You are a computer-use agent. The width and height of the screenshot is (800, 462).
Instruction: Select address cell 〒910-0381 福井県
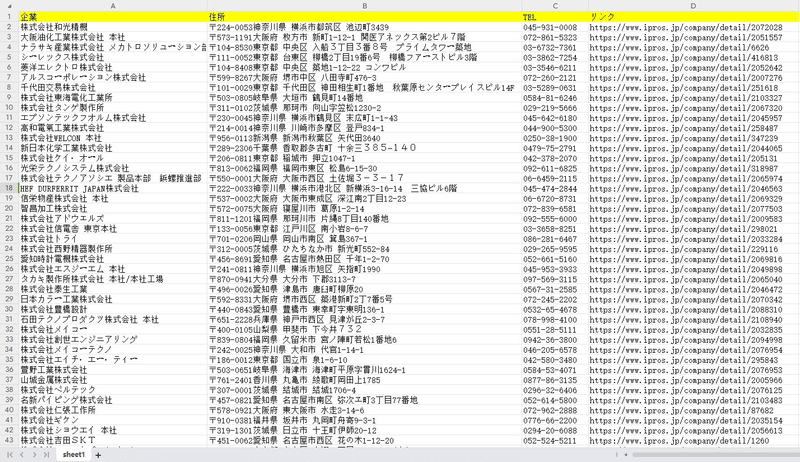point(364,420)
